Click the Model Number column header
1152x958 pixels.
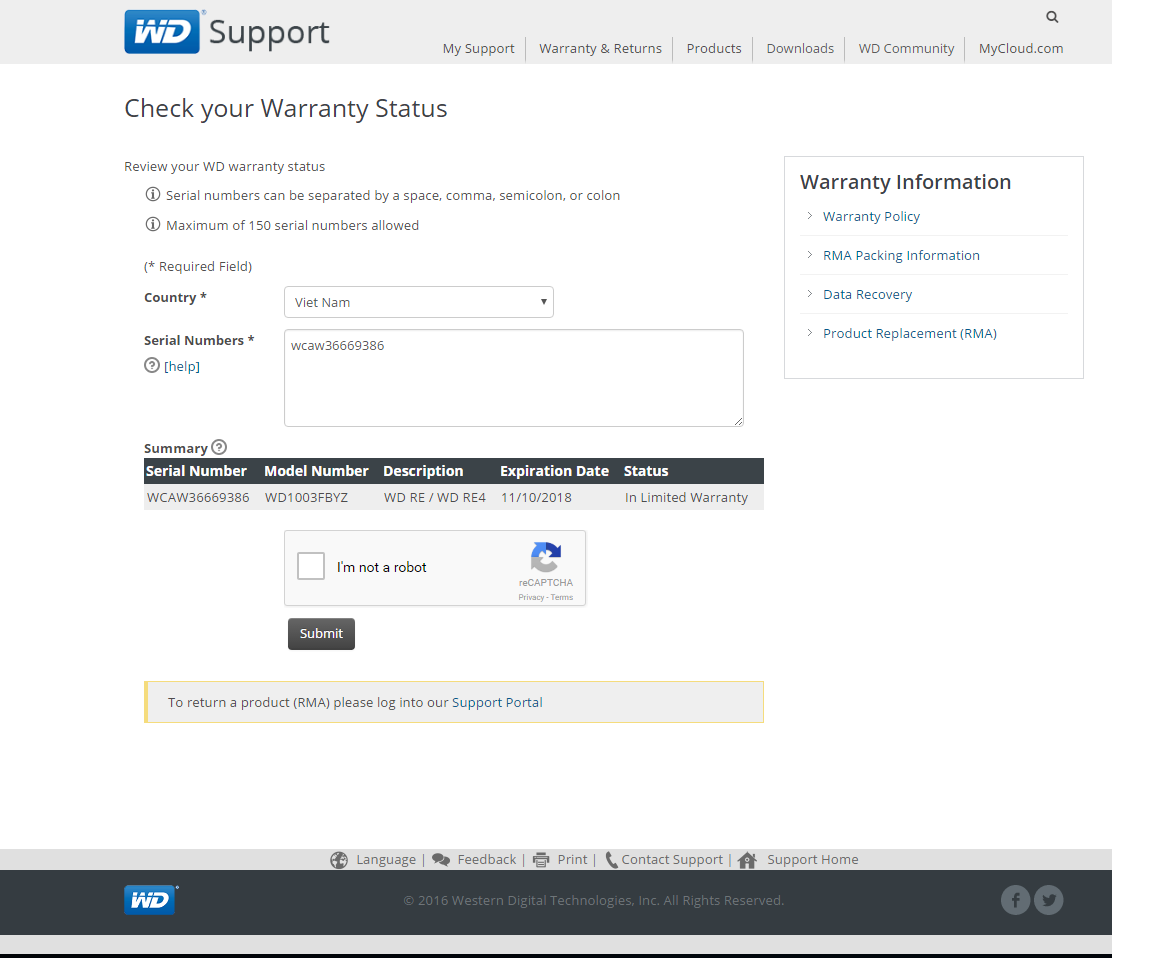(316, 471)
